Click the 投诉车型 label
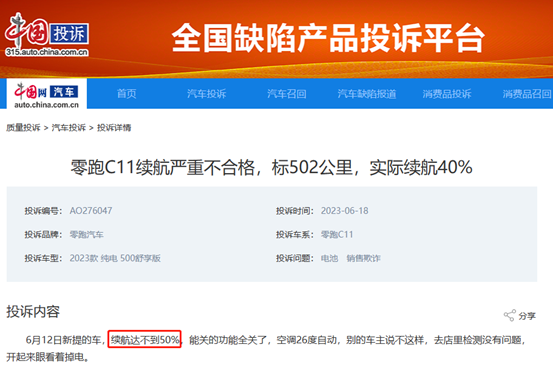This screenshot has width=553, height=370. (43, 258)
